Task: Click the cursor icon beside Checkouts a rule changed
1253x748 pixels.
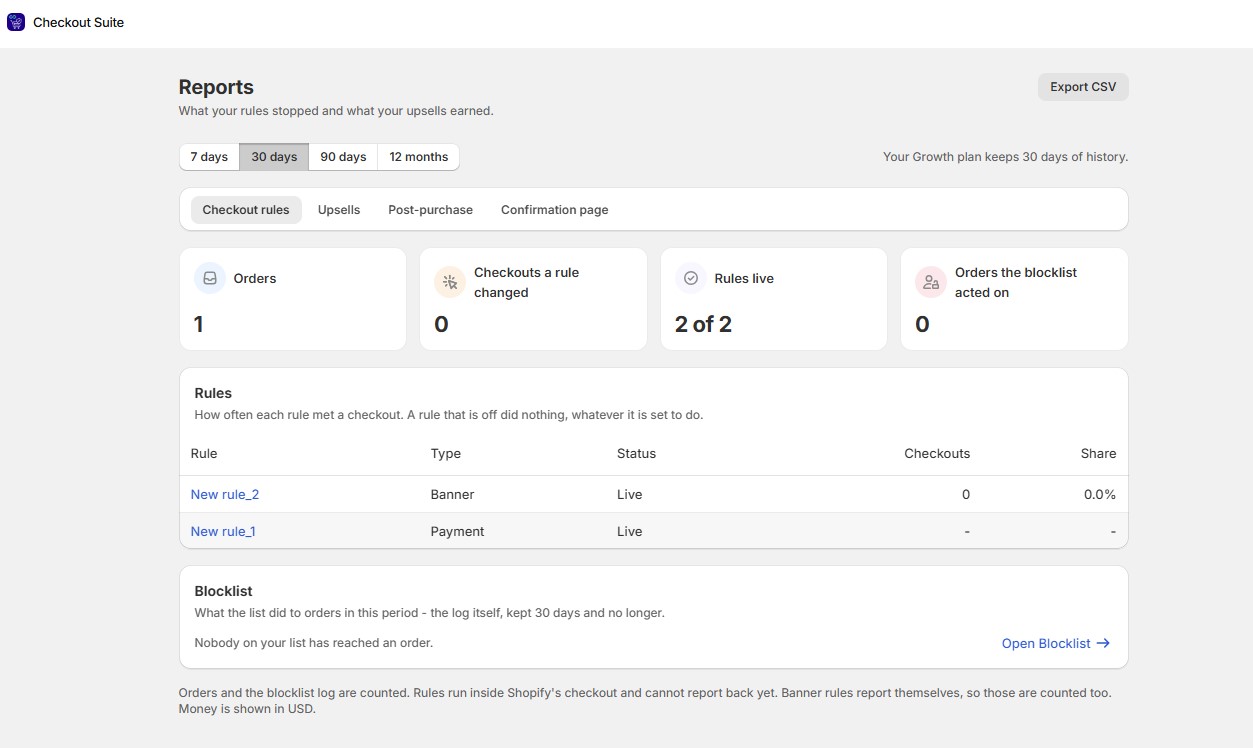Action: (450, 282)
